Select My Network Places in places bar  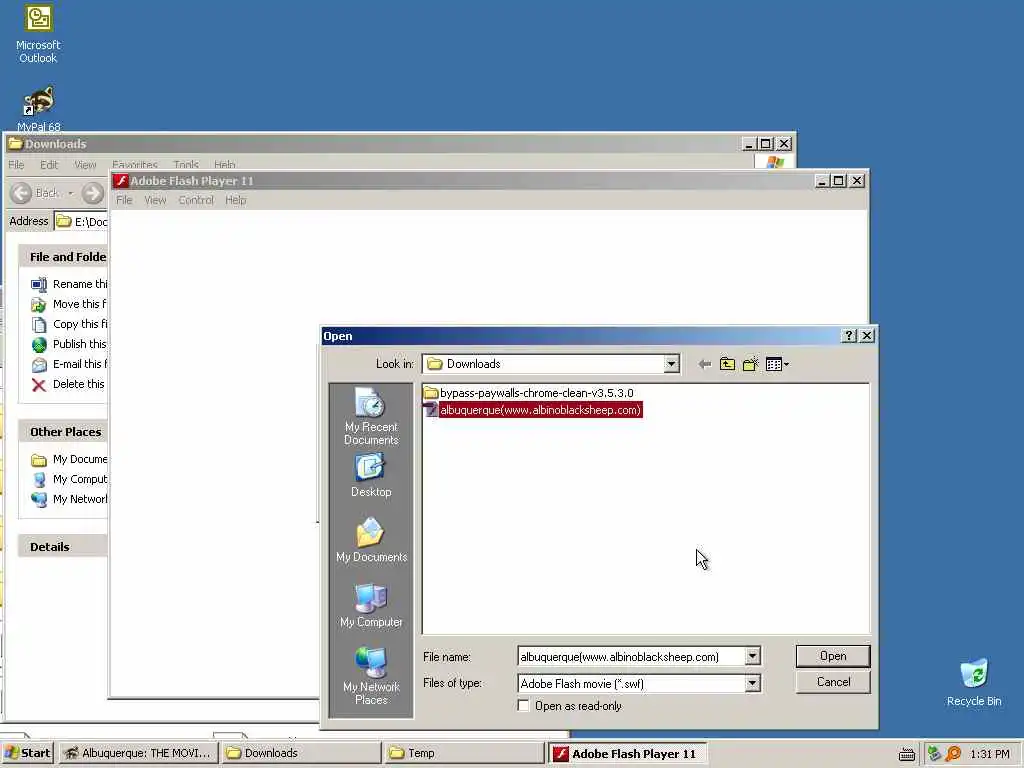click(371, 676)
